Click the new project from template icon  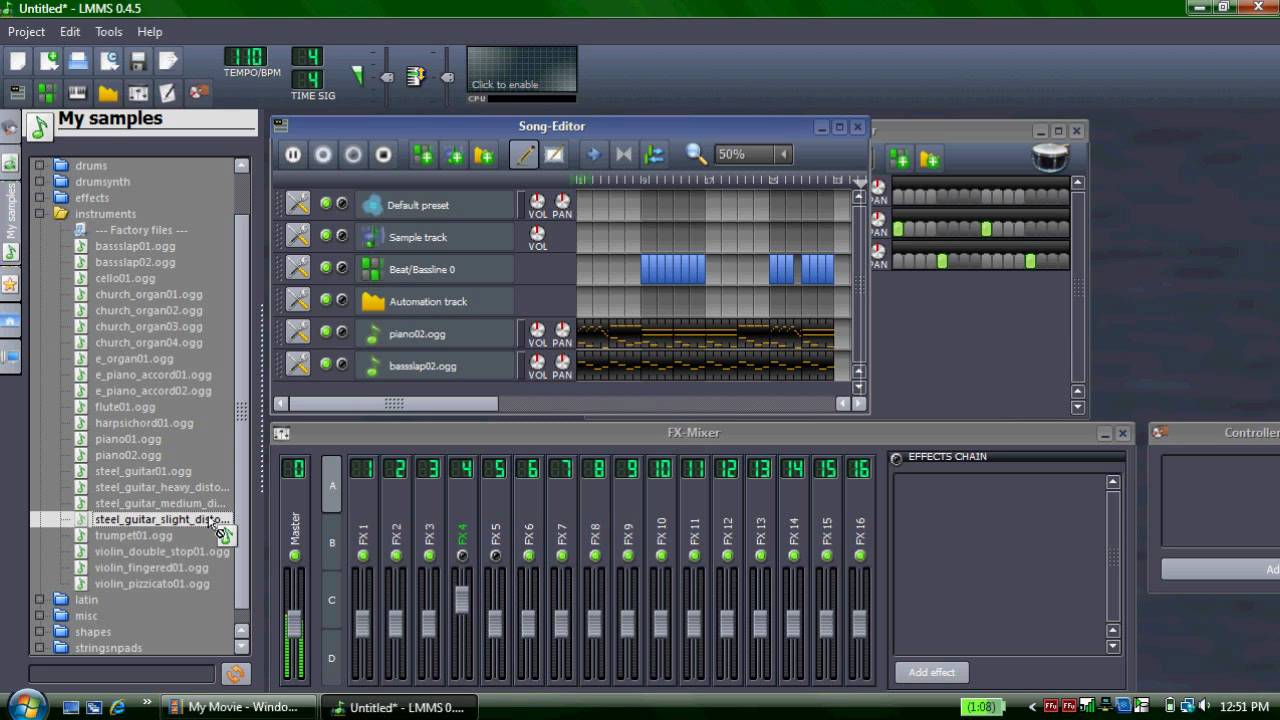48,62
